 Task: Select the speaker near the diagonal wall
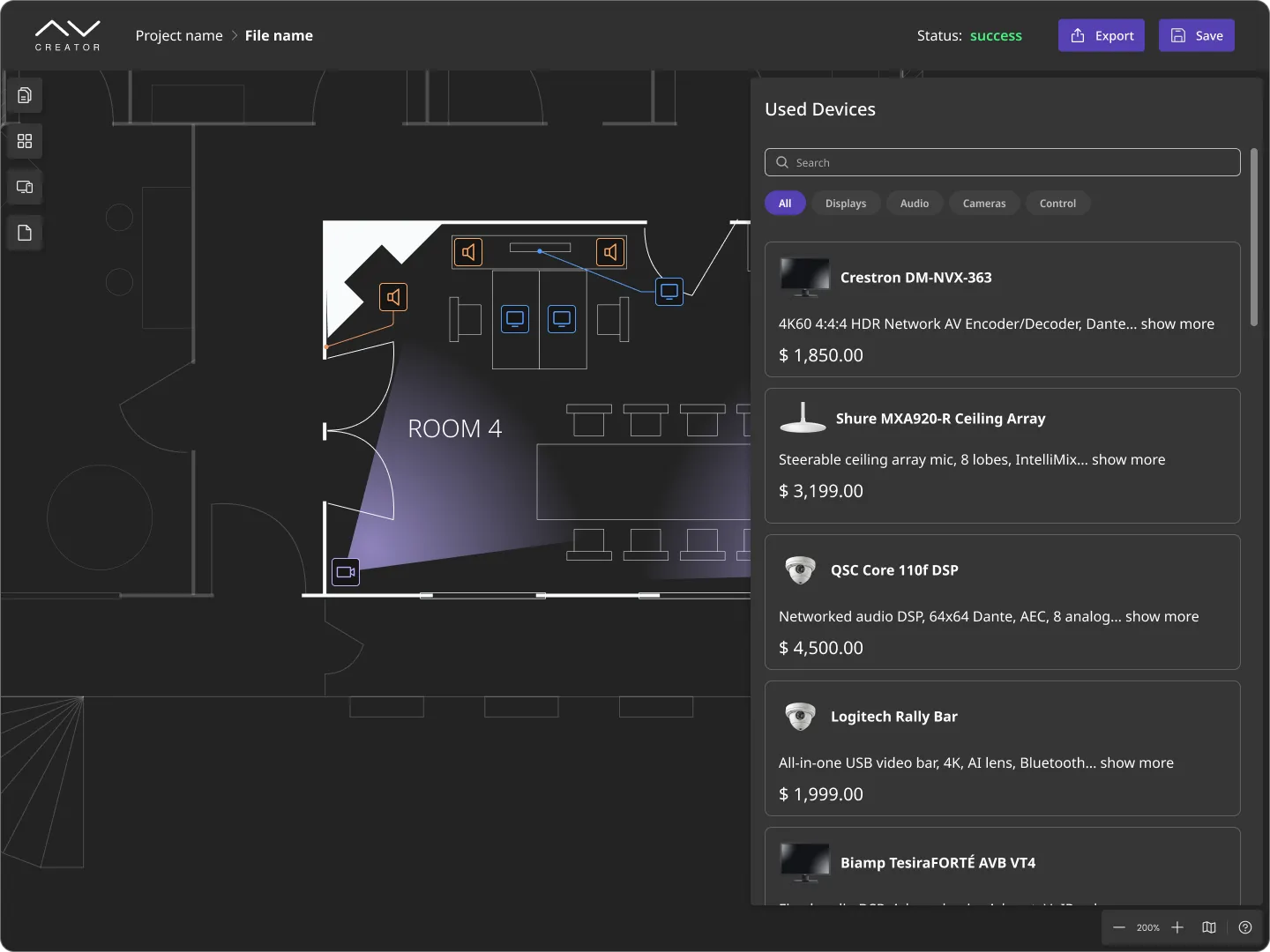[393, 297]
